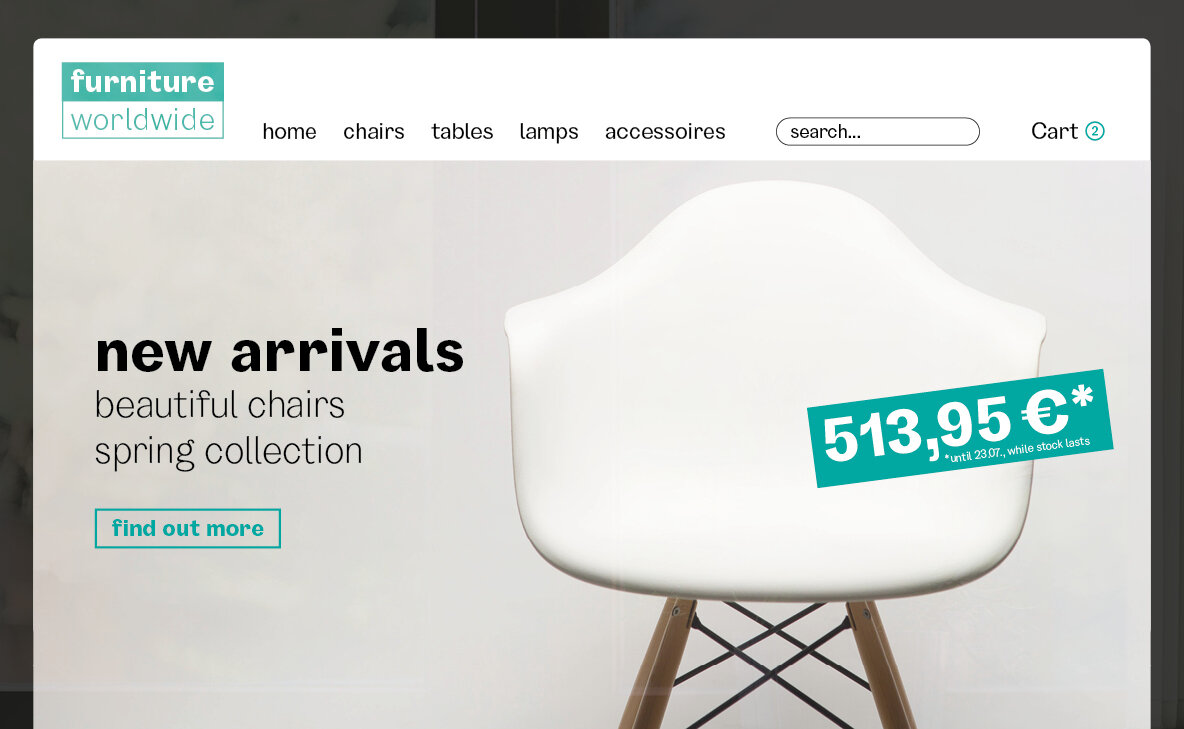Screen dimensions: 1184x729
Task: Select the lamps navigation link
Action: (549, 131)
